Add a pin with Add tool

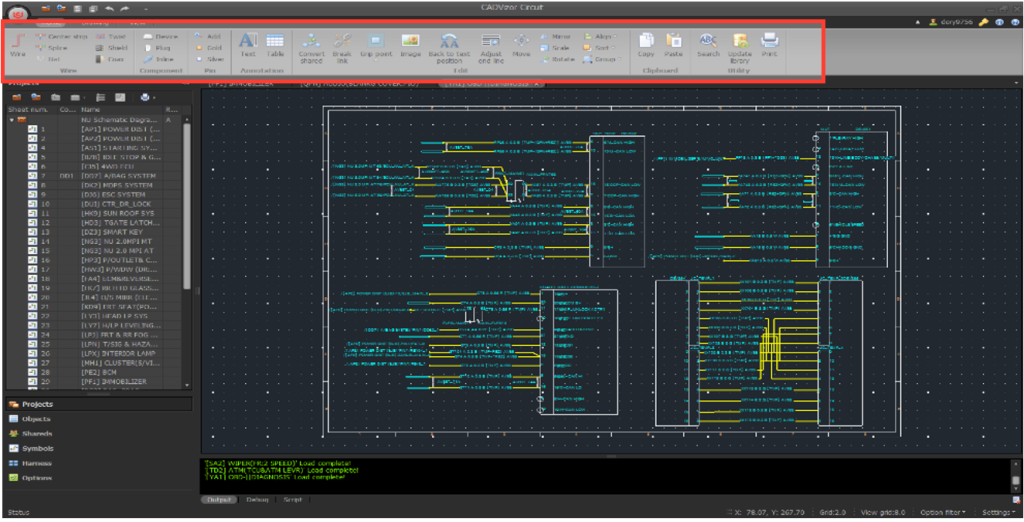(x=208, y=37)
